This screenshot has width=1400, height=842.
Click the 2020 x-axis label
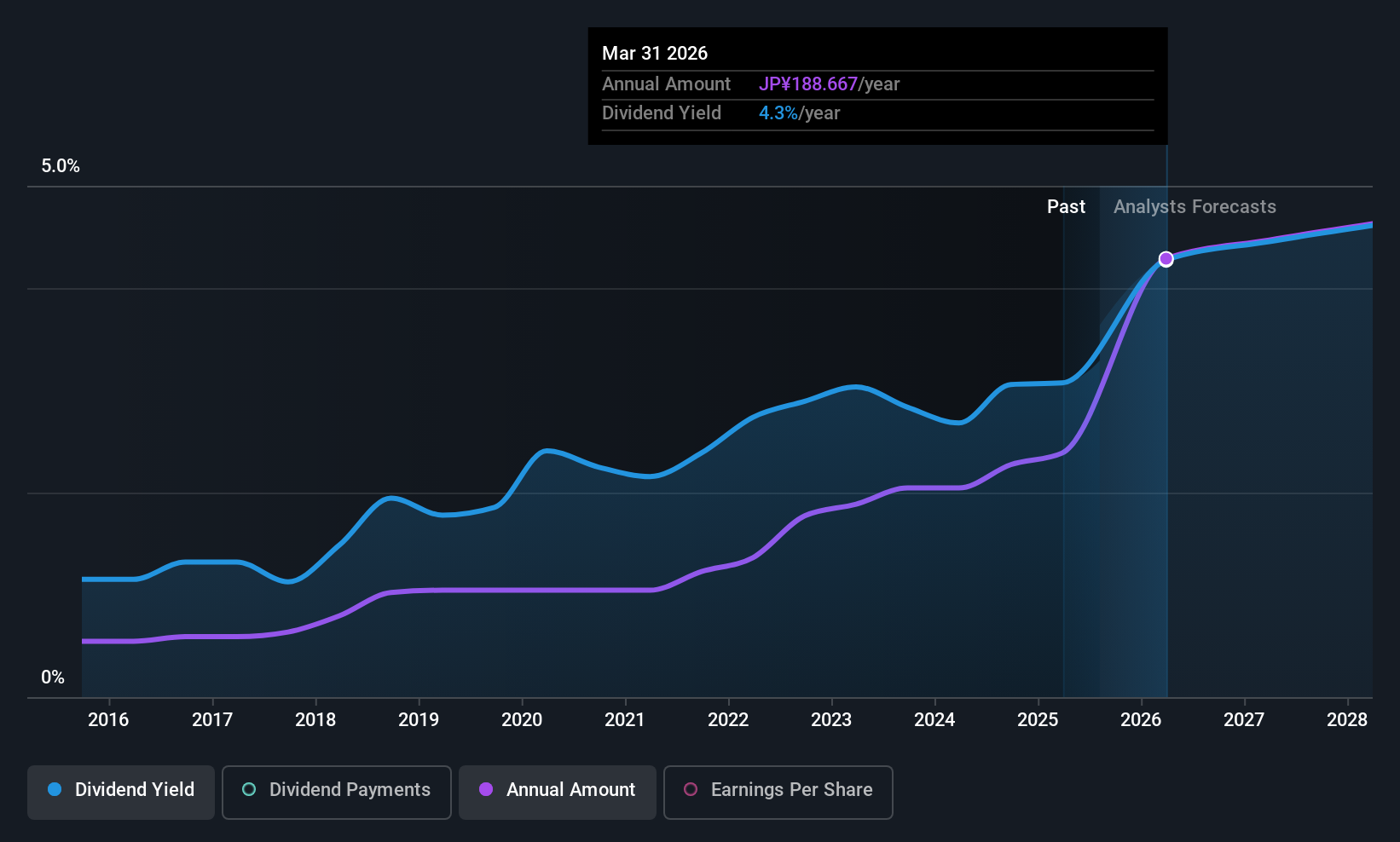(522, 720)
